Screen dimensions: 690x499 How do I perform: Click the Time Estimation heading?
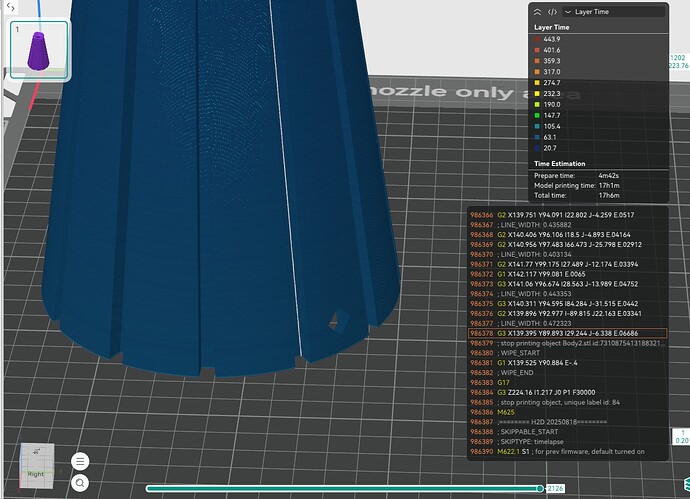(559, 164)
